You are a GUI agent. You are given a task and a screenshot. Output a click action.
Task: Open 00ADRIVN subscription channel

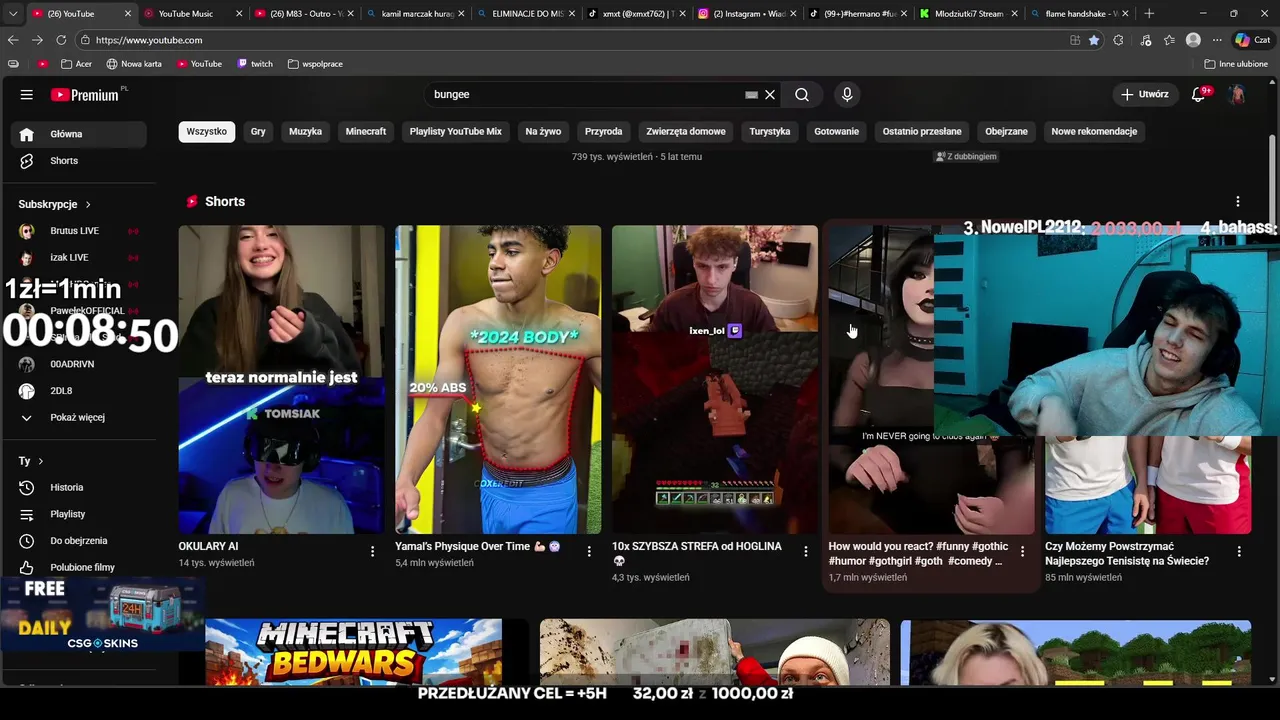coord(72,364)
